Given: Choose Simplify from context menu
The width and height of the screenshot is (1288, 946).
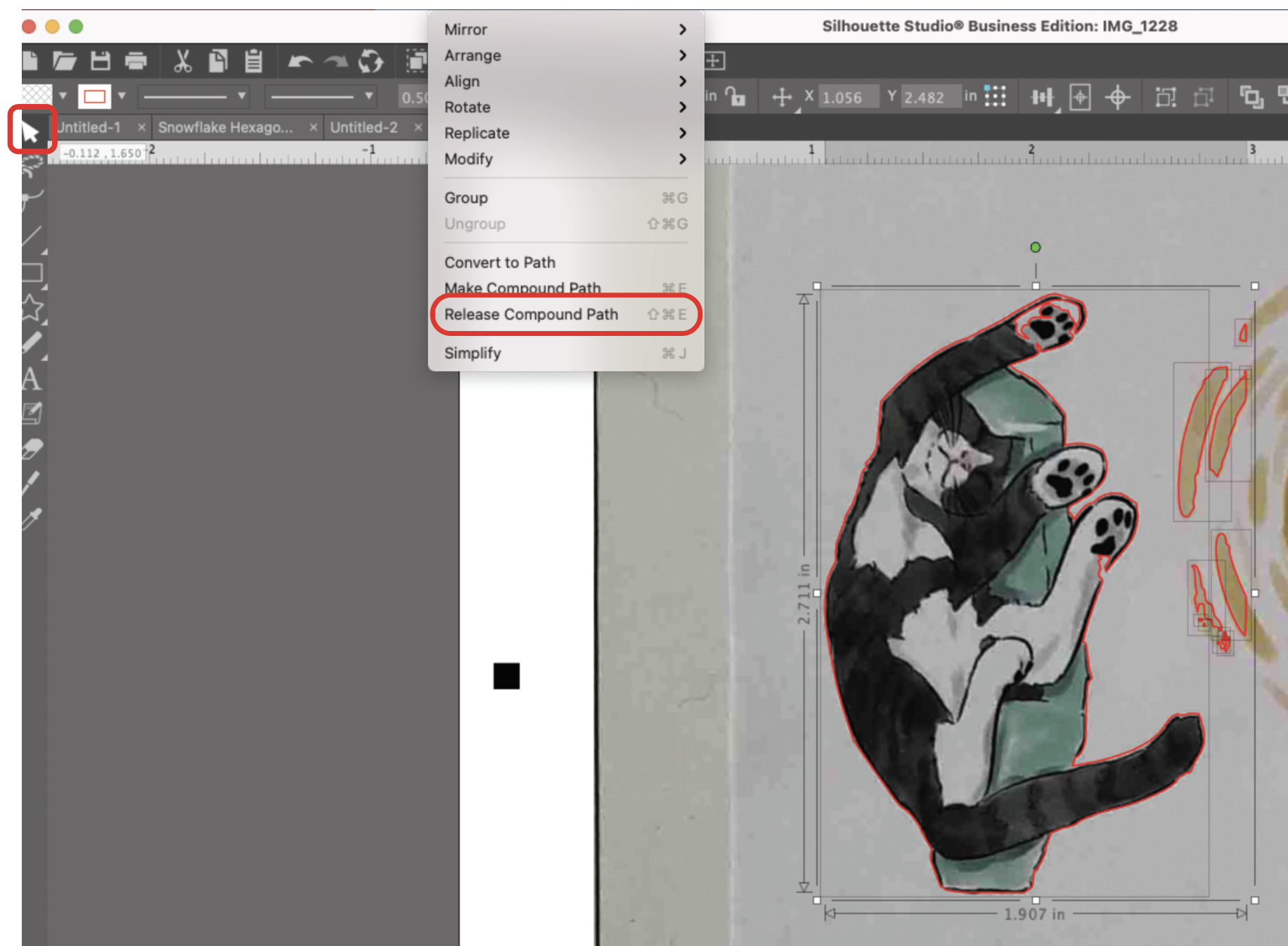Looking at the screenshot, I should 565,354.
